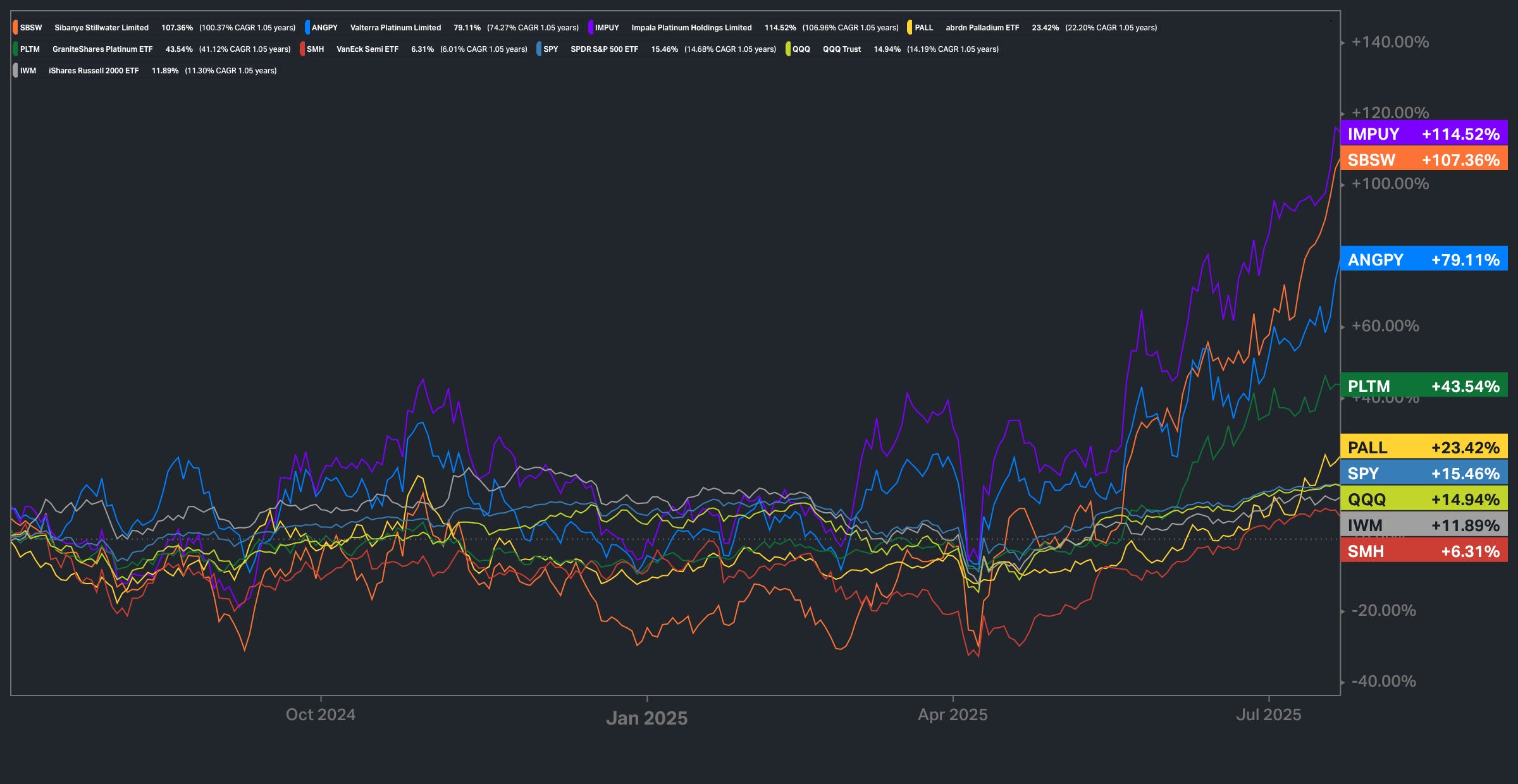Screen dimensions: 1518x784
Task: Click the green PLTM legend color marker
Action: click(15, 49)
